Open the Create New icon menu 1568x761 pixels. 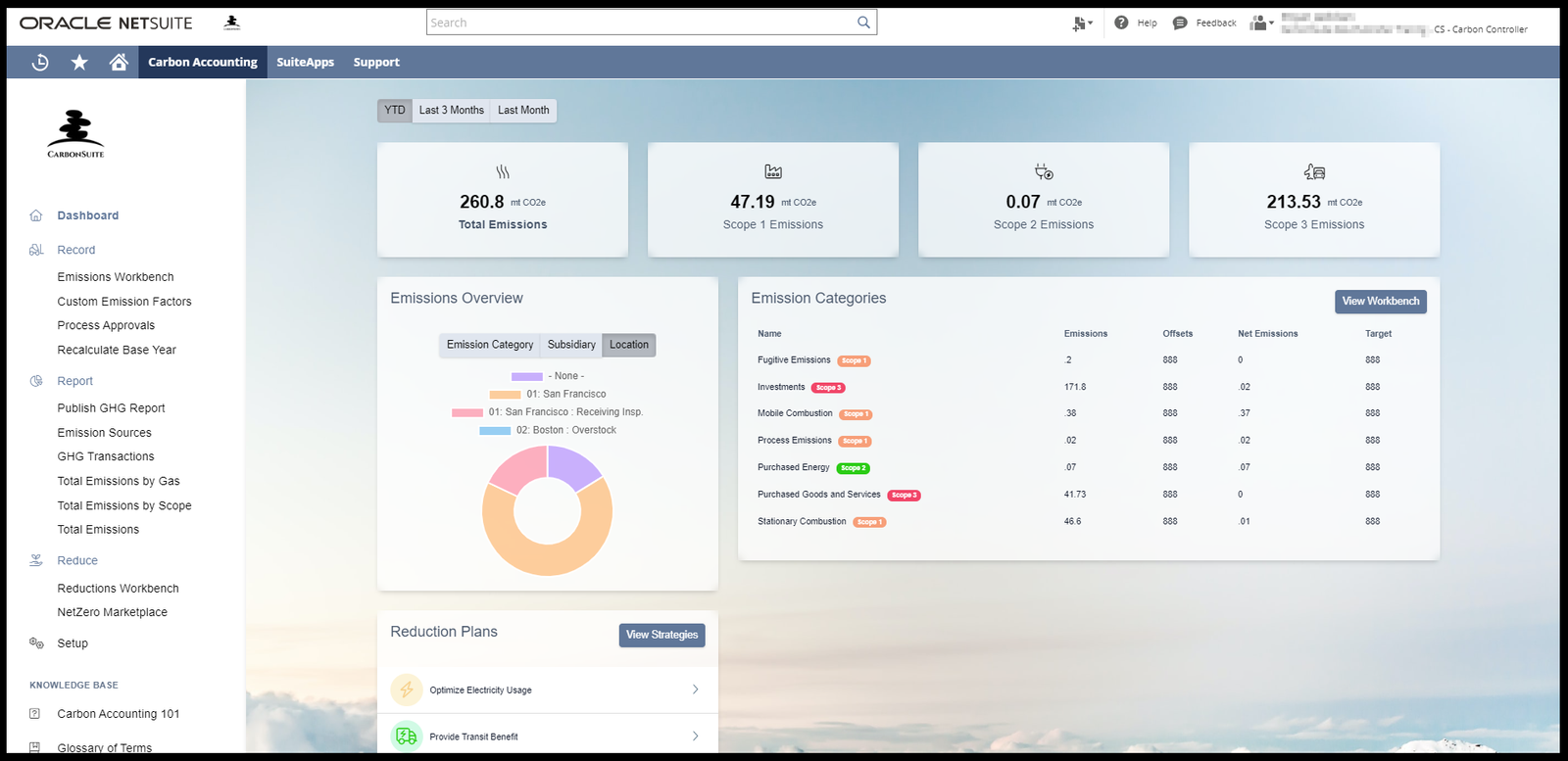click(x=1082, y=24)
